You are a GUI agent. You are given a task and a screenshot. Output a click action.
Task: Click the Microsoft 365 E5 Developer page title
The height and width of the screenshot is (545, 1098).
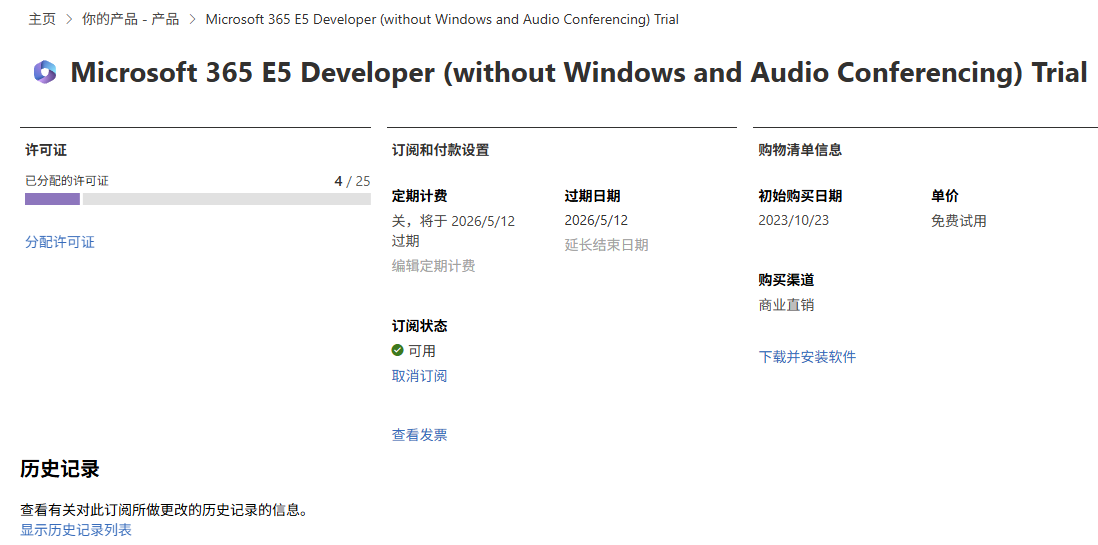tap(578, 73)
